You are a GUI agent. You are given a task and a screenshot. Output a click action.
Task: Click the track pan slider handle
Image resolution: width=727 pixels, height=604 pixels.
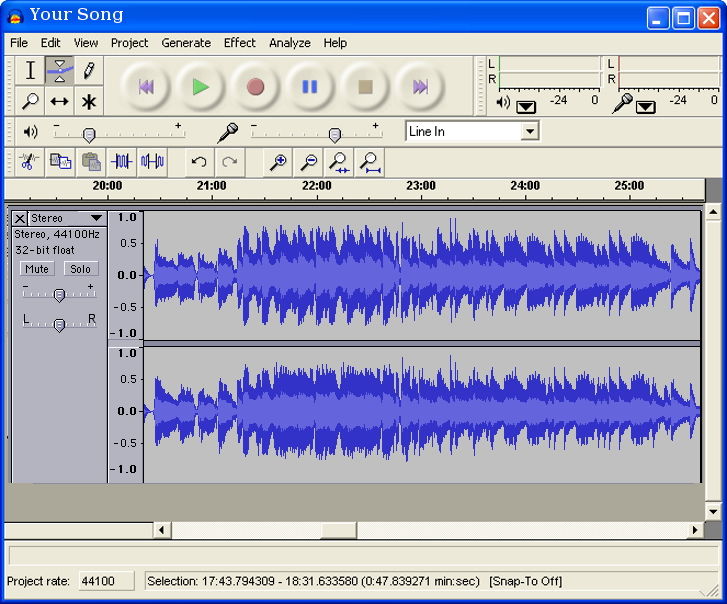point(59,324)
